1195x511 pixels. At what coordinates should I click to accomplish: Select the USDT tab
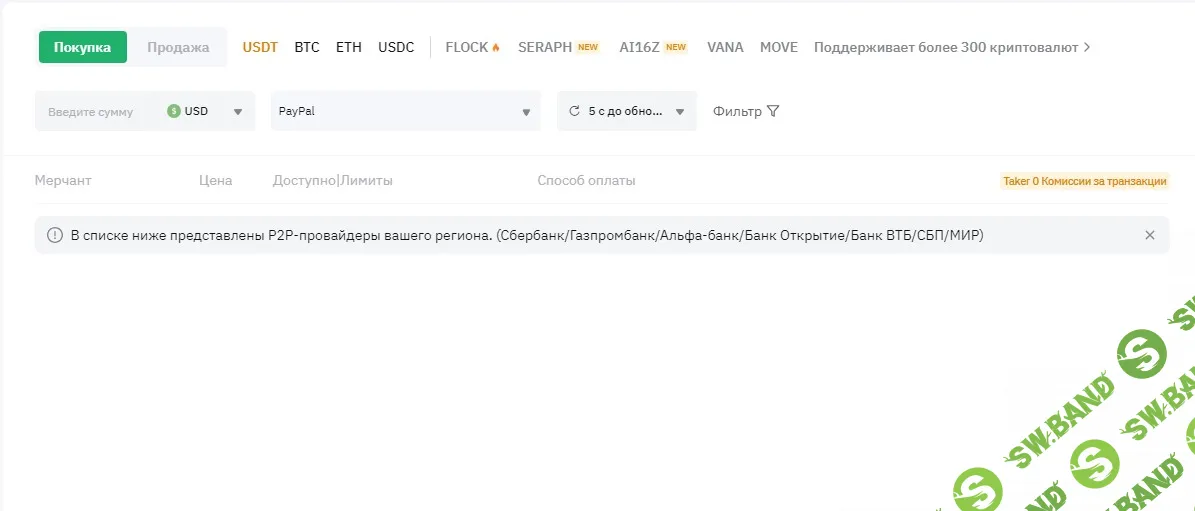click(260, 47)
